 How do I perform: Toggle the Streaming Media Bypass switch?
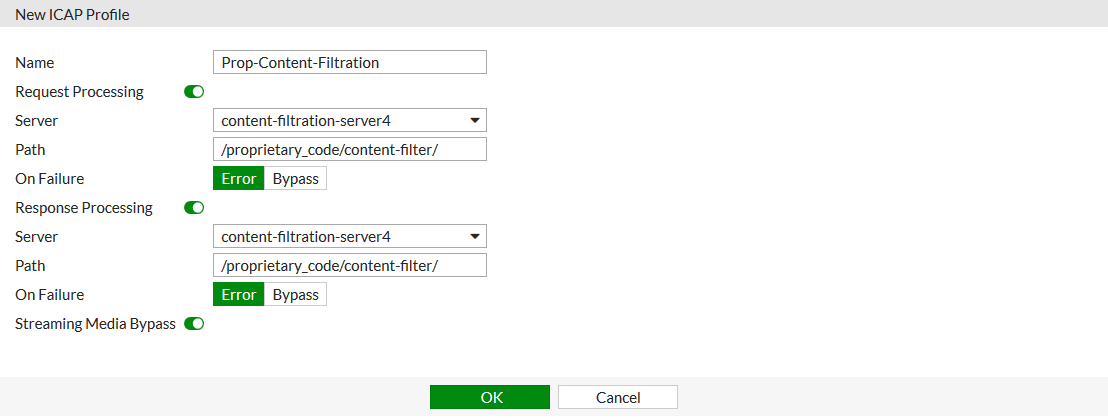click(x=194, y=324)
